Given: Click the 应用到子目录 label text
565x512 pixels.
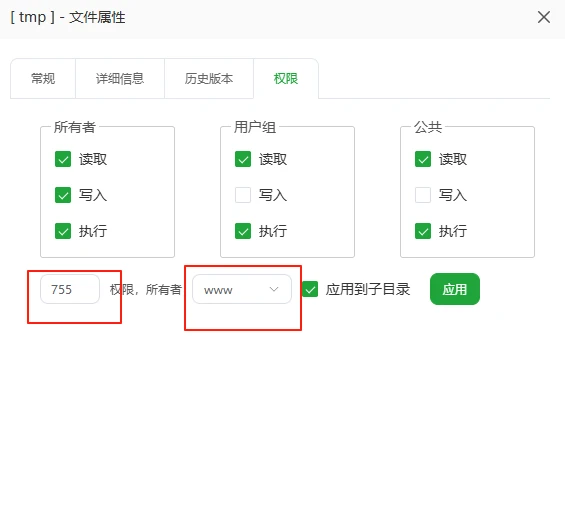Looking at the screenshot, I should [x=368, y=289].
